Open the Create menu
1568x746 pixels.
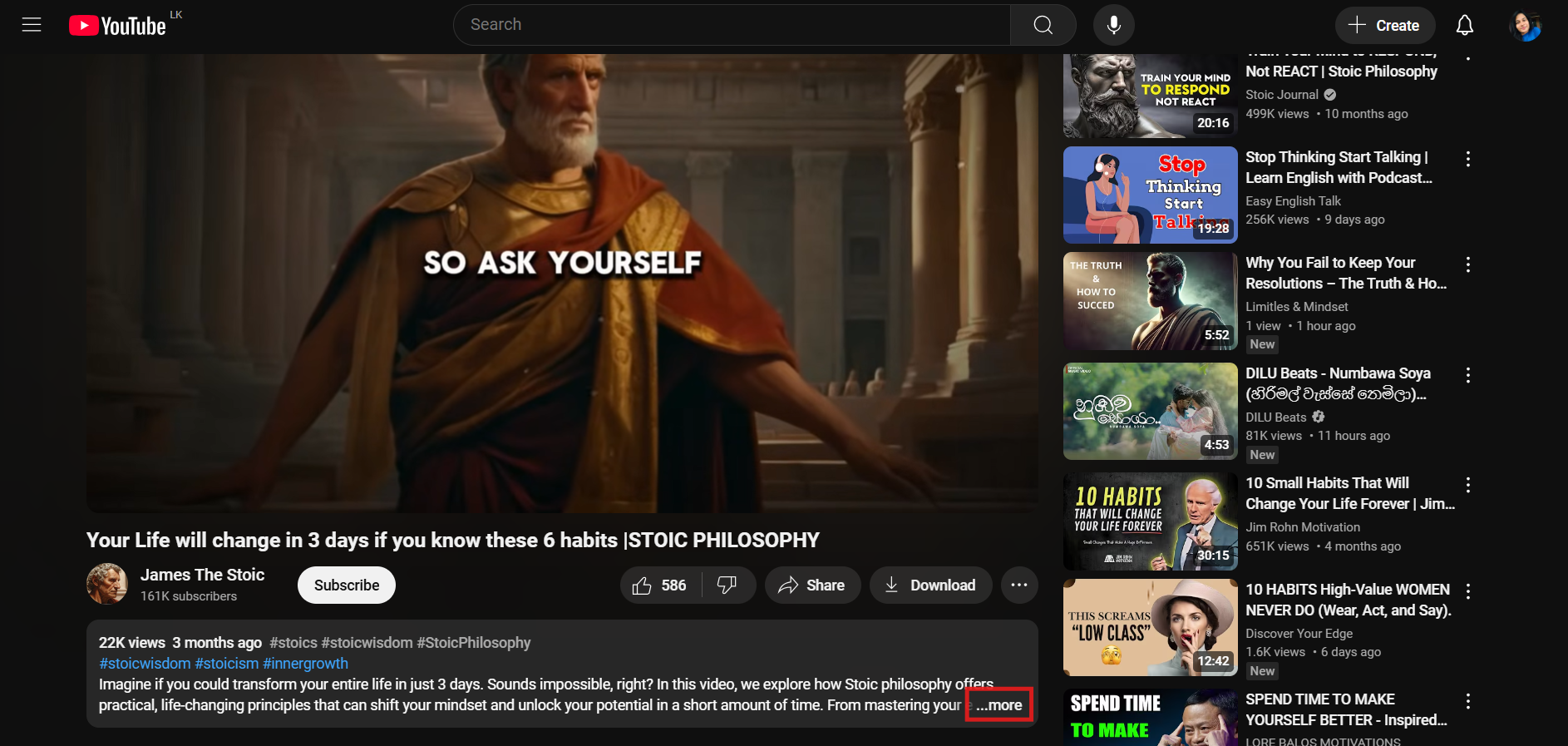[x=1384, y=25]
